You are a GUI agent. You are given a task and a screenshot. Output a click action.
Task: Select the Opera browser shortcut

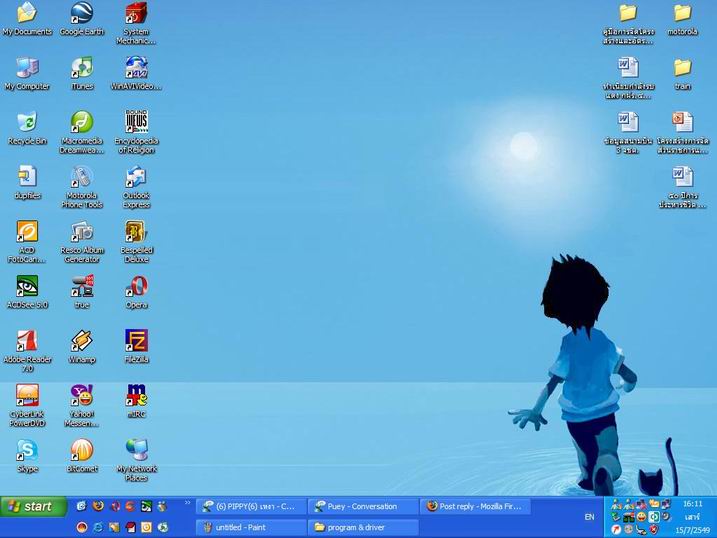[136, 292]
